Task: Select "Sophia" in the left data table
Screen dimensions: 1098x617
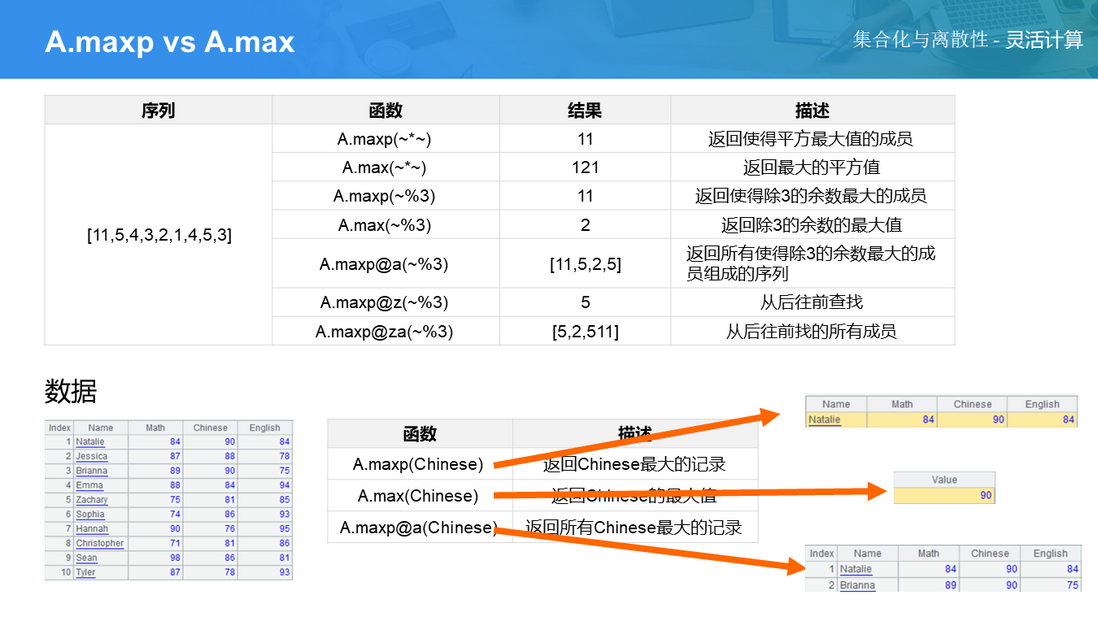Action: (90, 514)
